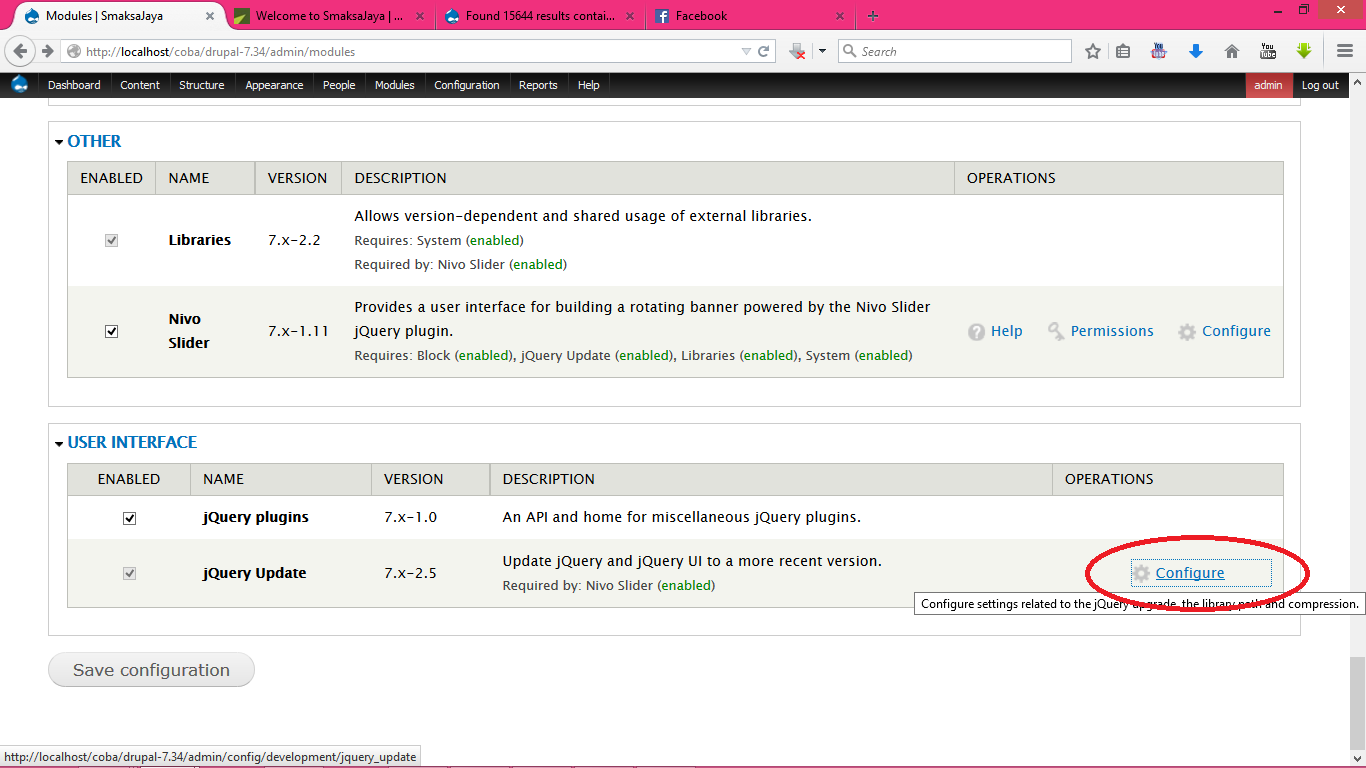Uncheck the jQuery plugins module checkbox
The width and height of the screenshot is (1366, 768).
pos(129,518)
